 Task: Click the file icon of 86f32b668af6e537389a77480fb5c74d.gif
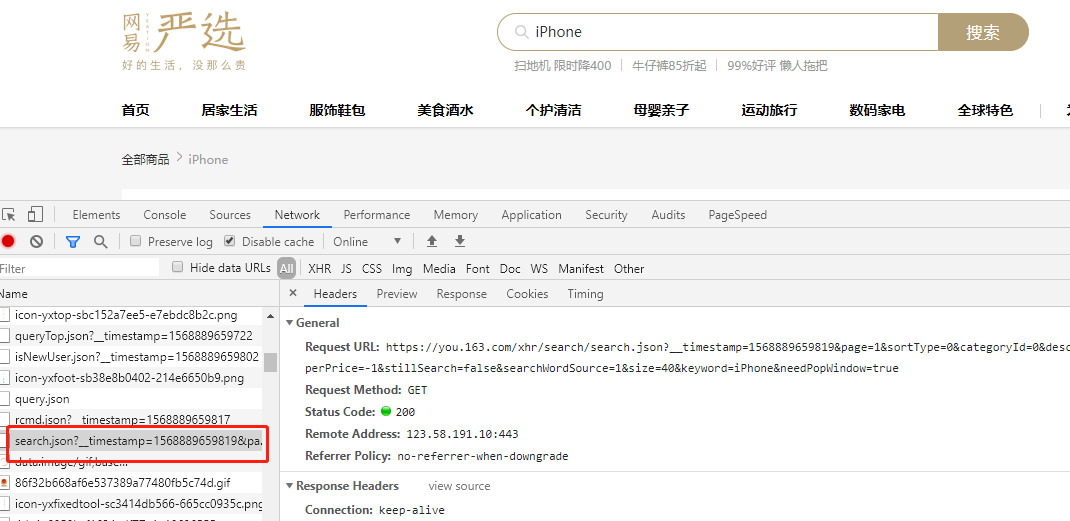point(5,483)
